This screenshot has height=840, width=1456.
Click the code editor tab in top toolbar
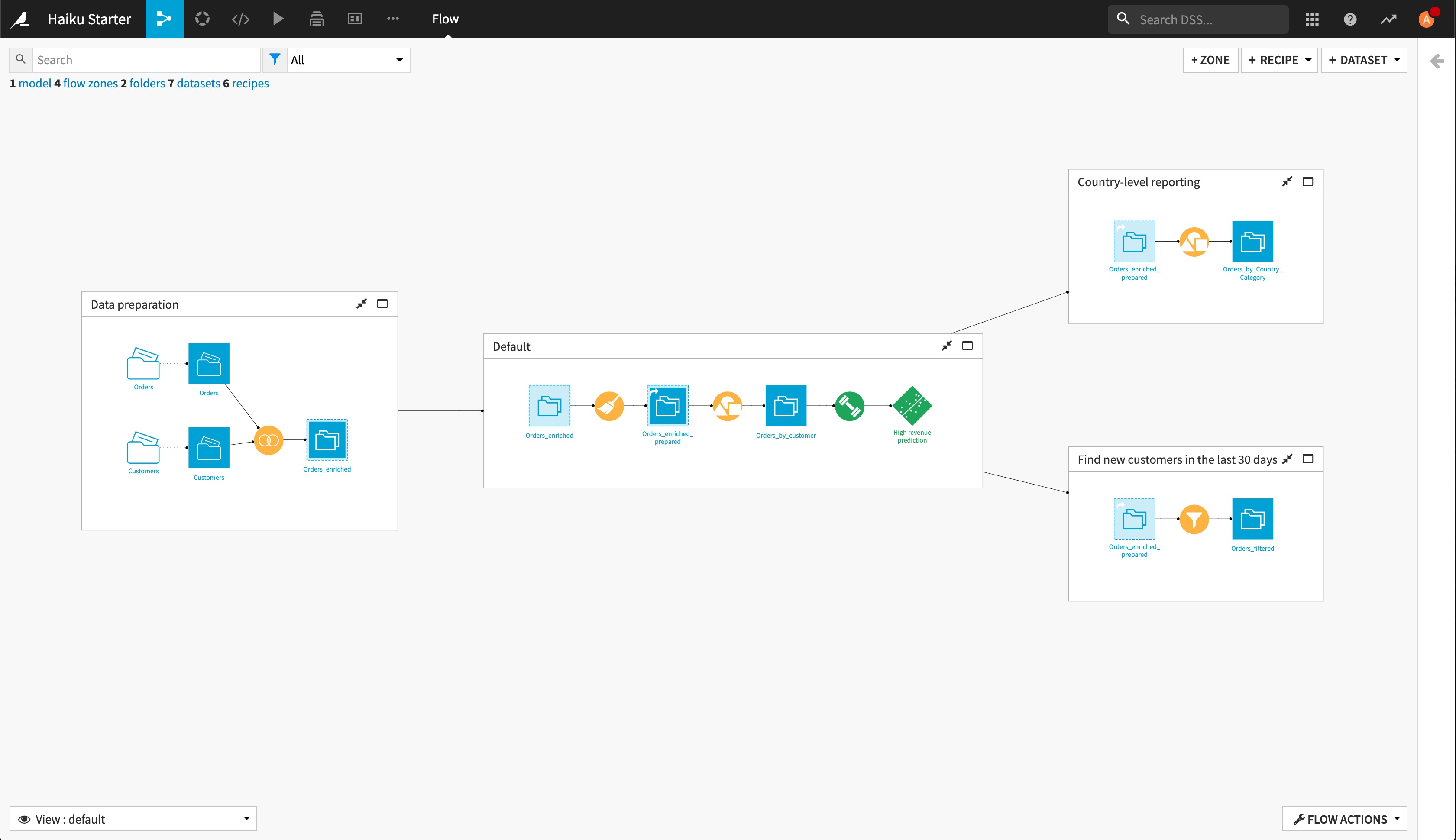(240, 19)
